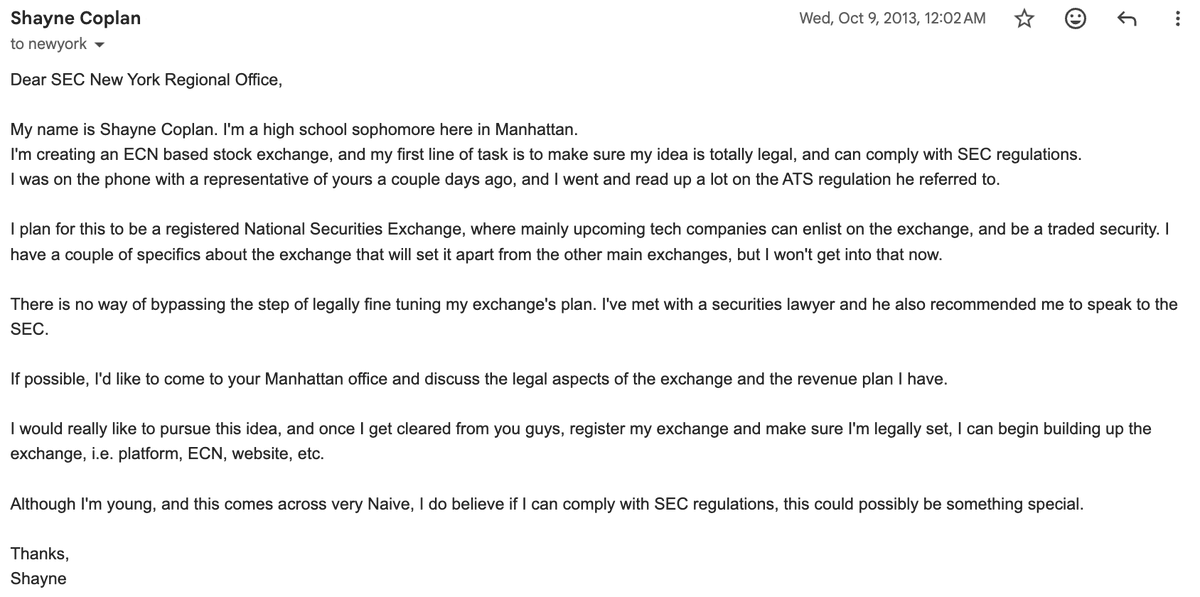The height and width of the screenshot is (597, 1200).
Task: Expand recipient details arrow beside newyork
Action: pos(99,45)
